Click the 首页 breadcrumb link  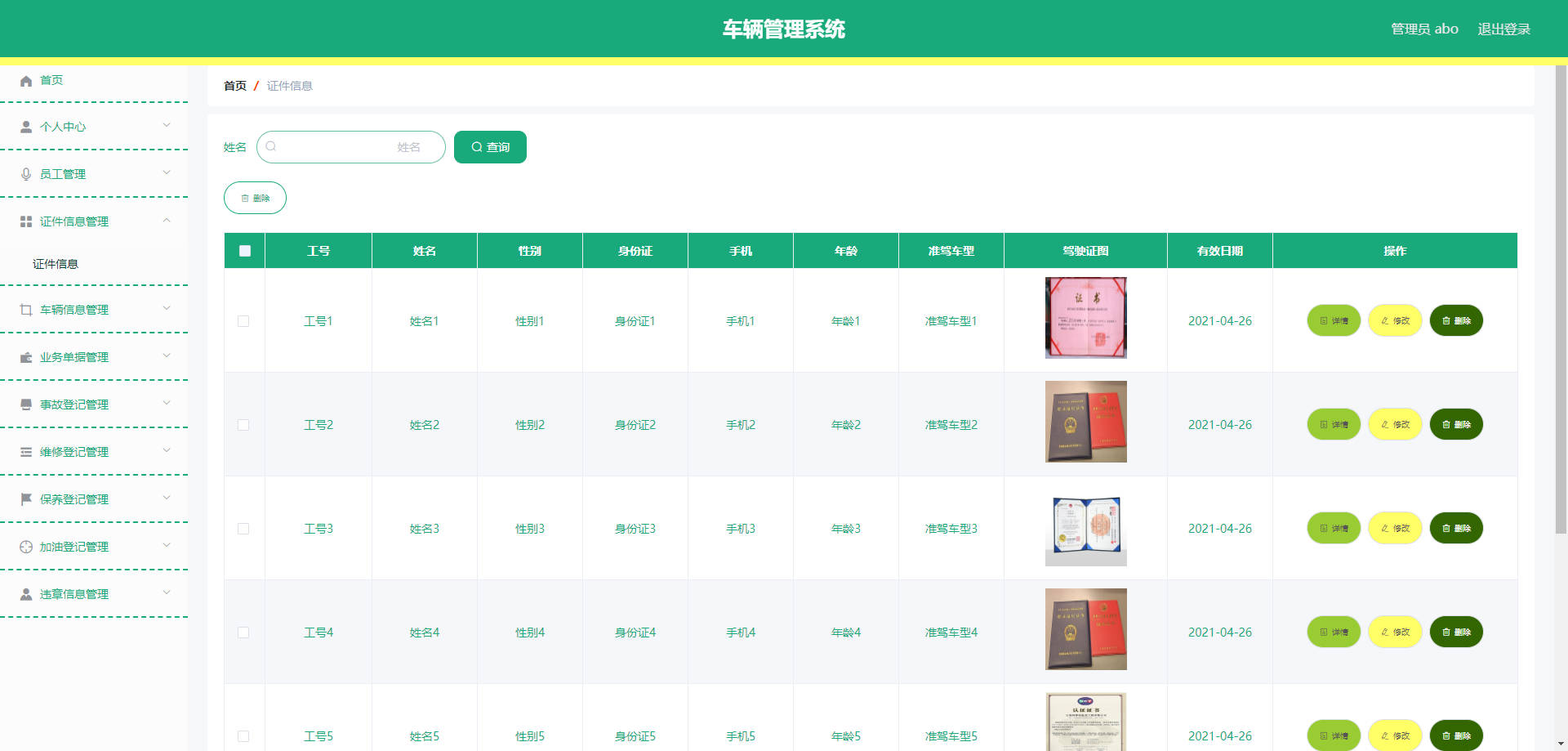click(x=235, y=86)
